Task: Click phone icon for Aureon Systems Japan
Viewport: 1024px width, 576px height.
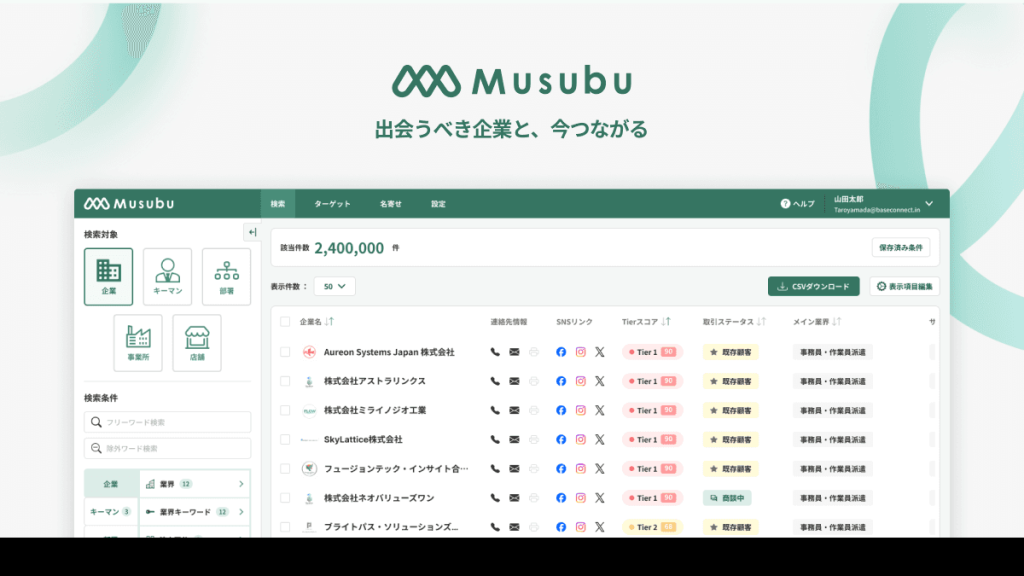Action: click(495, 352)
